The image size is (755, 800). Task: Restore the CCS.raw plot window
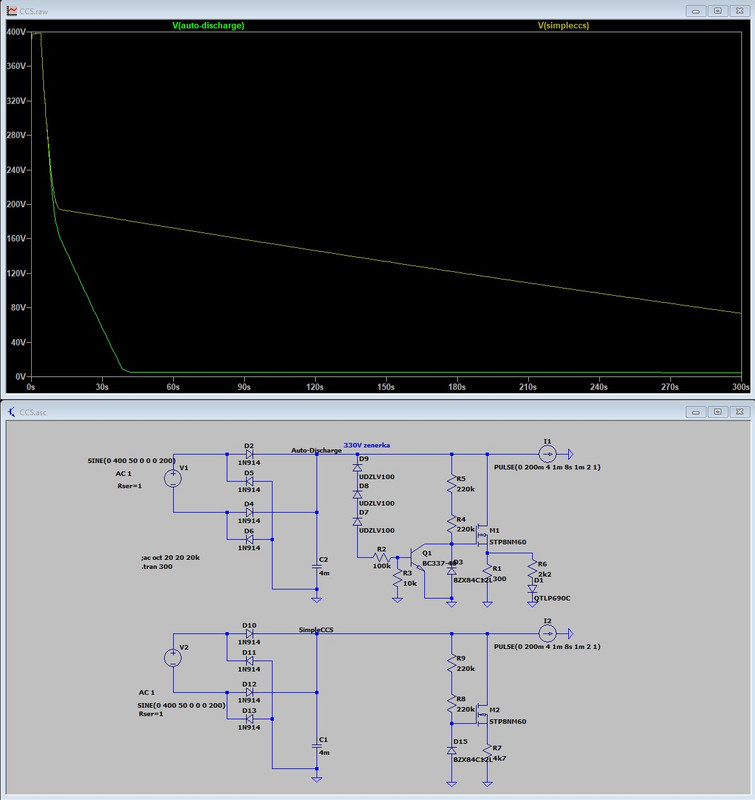coord(718,11)
